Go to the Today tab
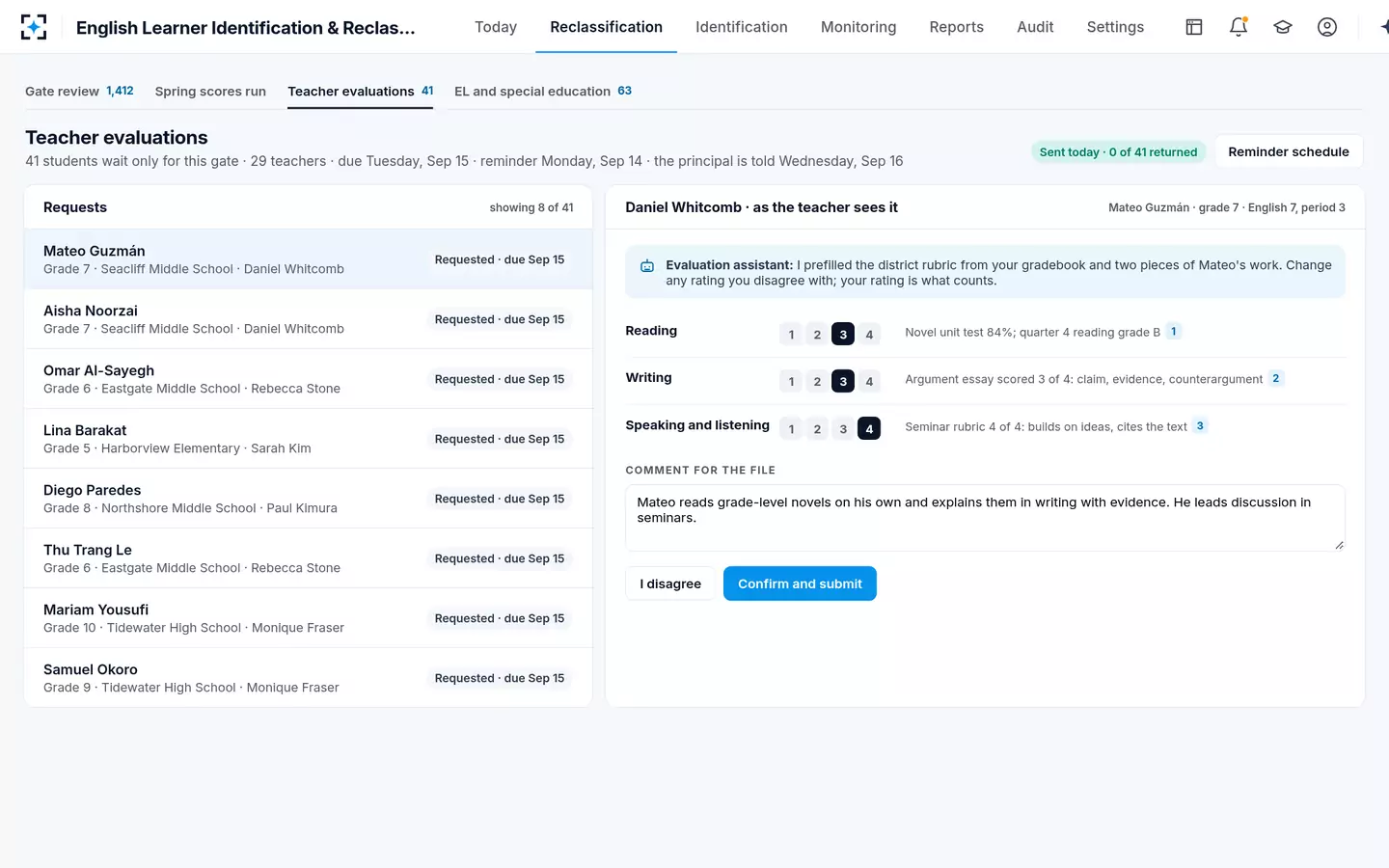Screen dimensions: 1389x868 point(496,27)
